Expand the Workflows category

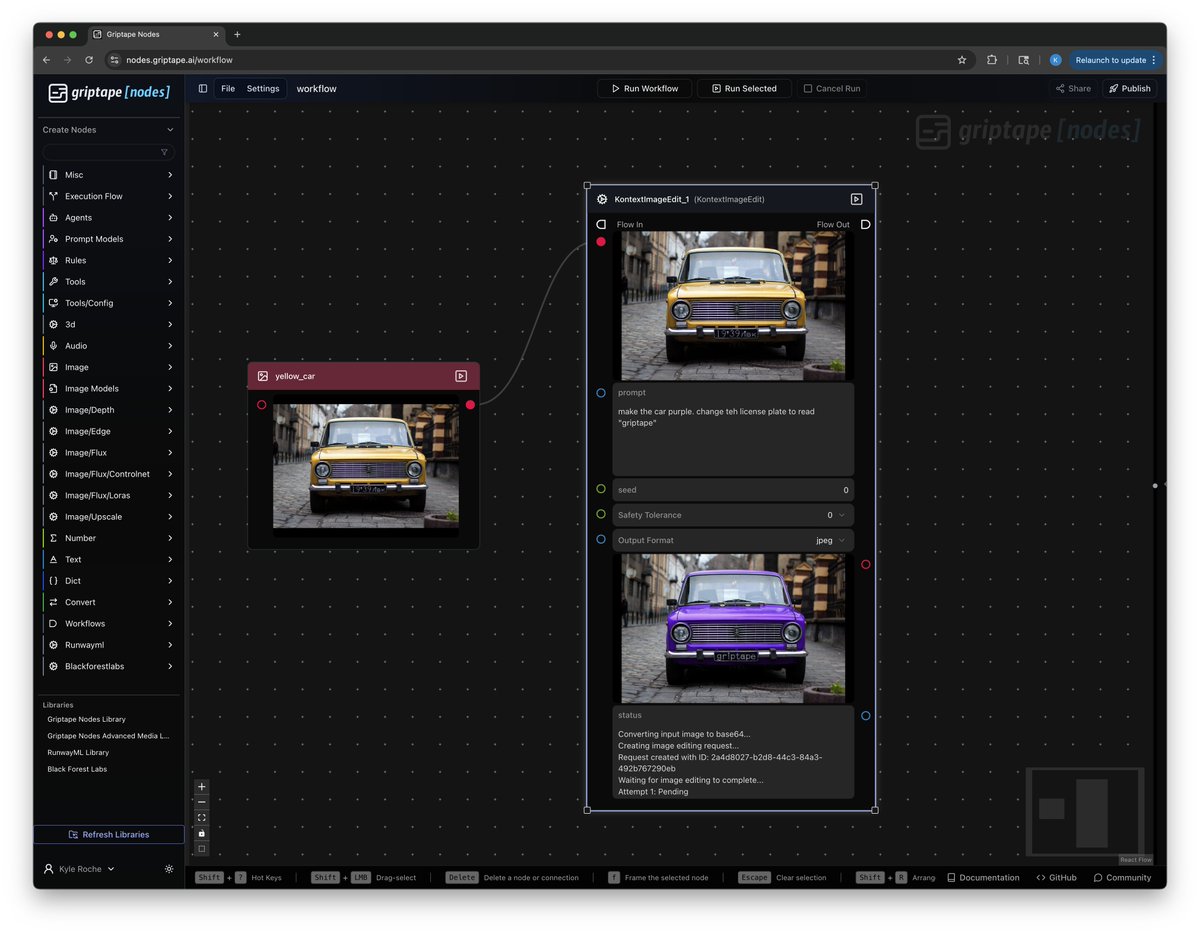click(x=110, y=623)
